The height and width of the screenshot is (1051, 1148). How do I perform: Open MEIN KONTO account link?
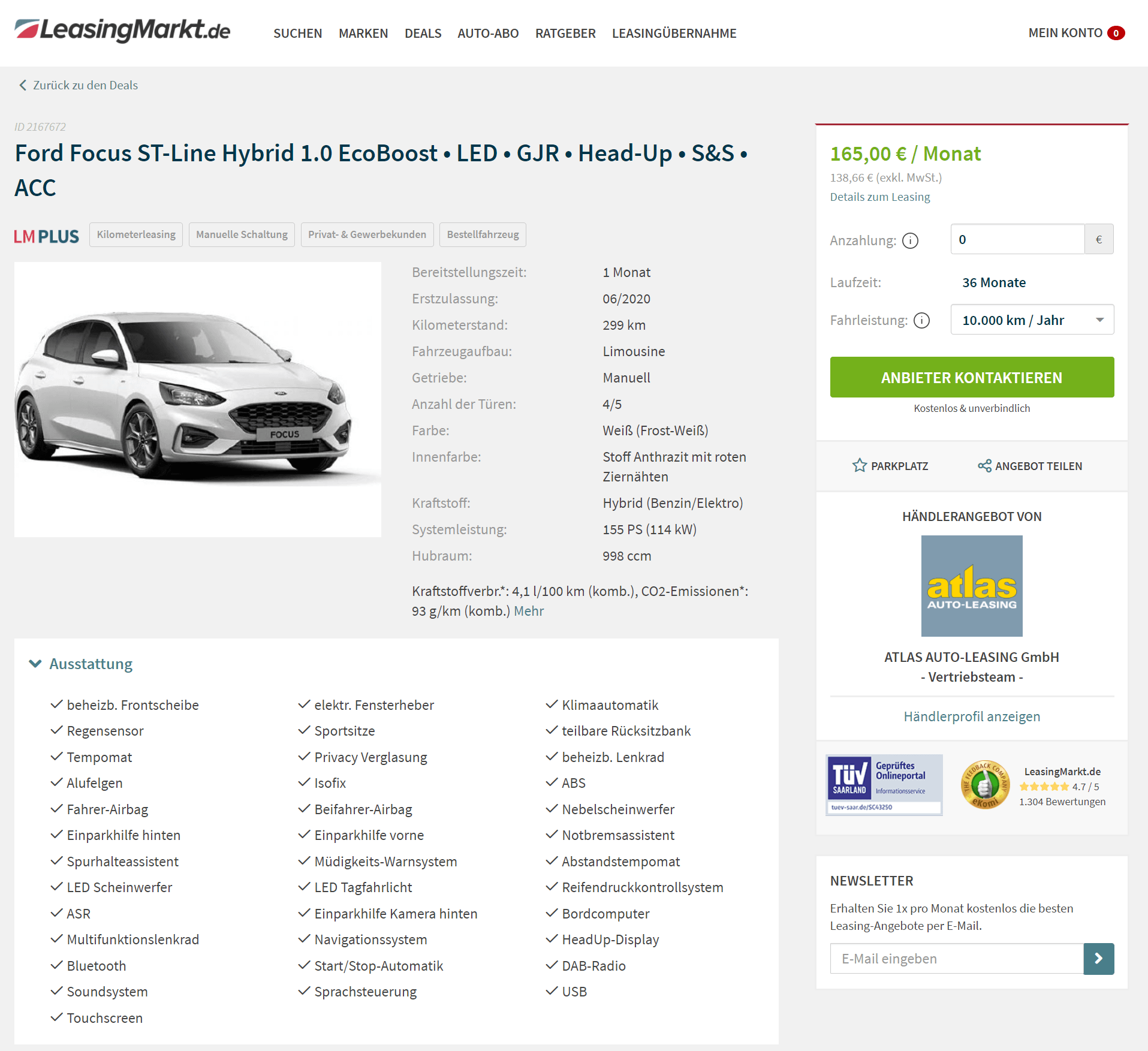point(1065,33)
